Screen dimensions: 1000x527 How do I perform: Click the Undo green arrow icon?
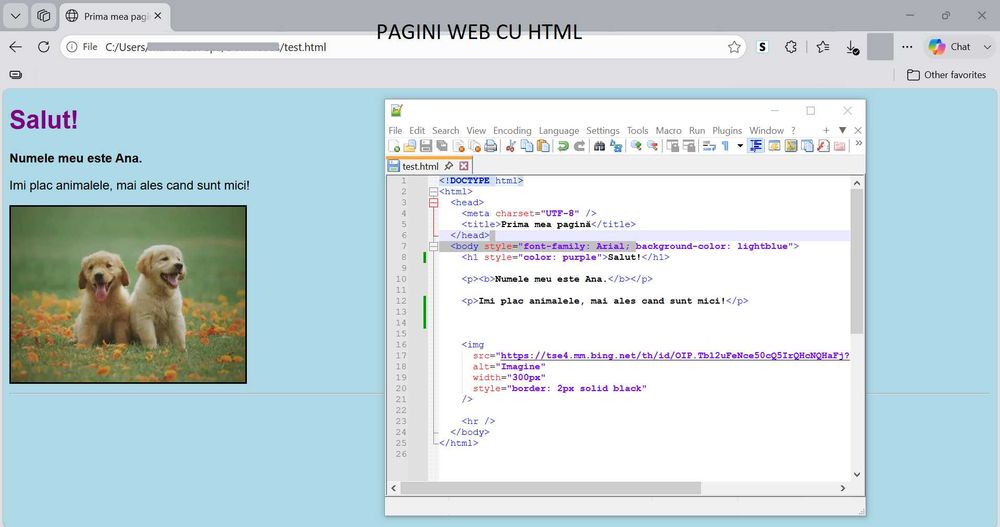(562, 146)
